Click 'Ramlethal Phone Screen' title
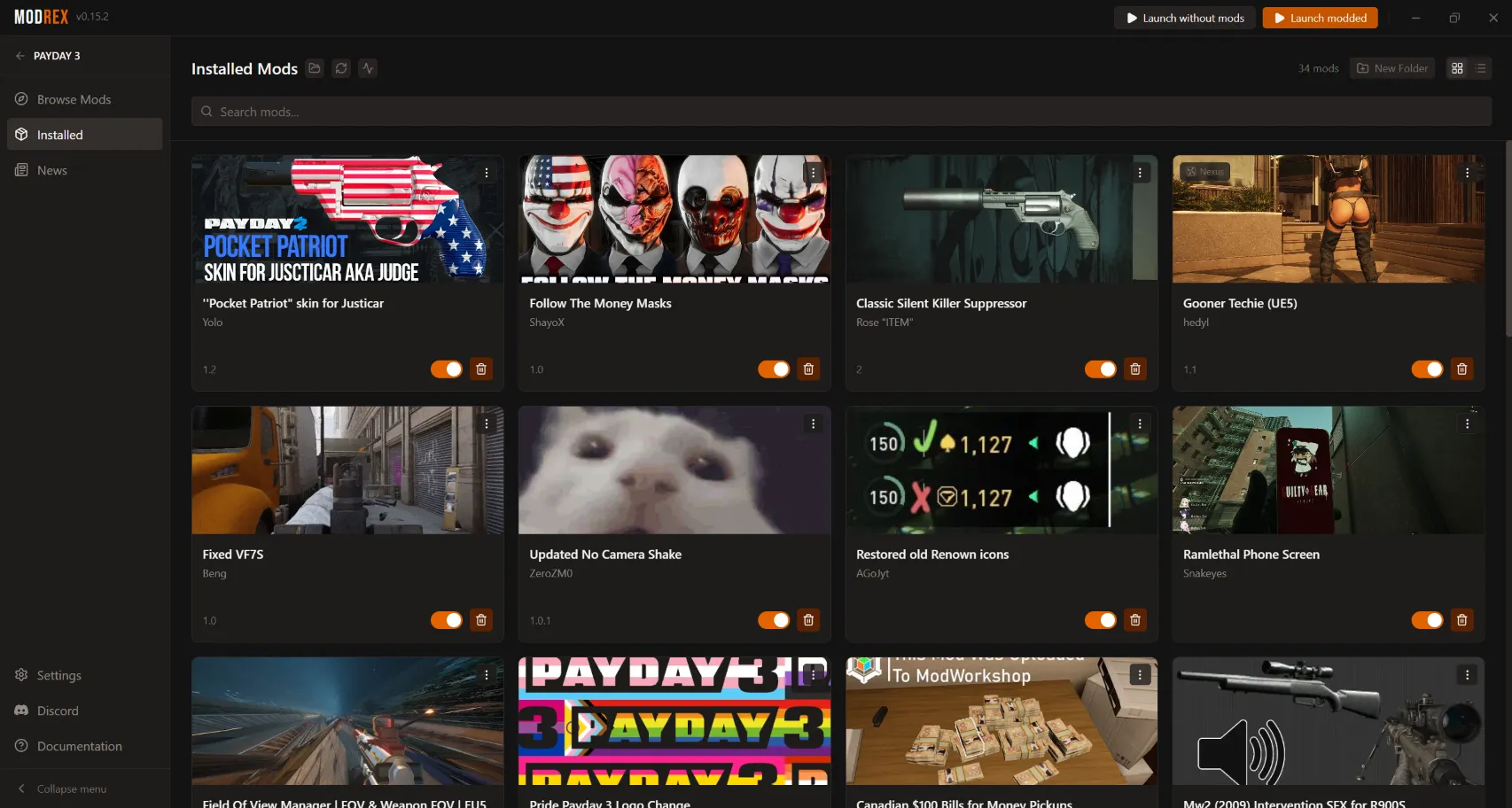The height and width of the screenshot is (808, 1512). click(1251, 555)
